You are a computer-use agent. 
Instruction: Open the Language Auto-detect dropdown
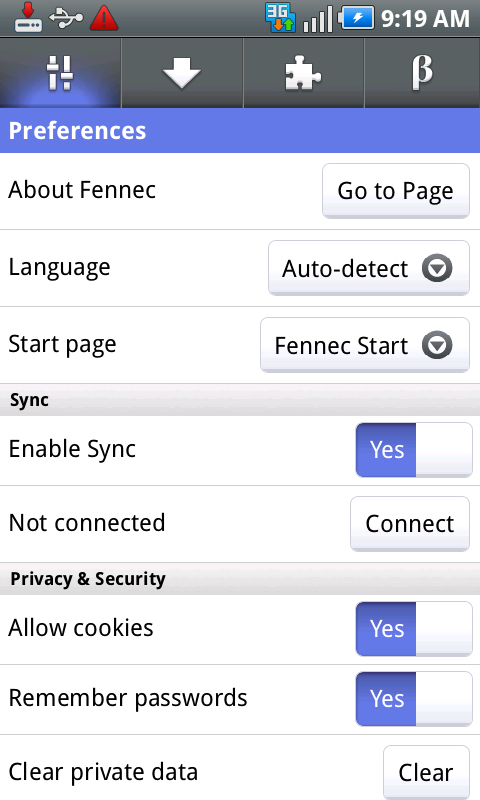click(x=369, y=268)
